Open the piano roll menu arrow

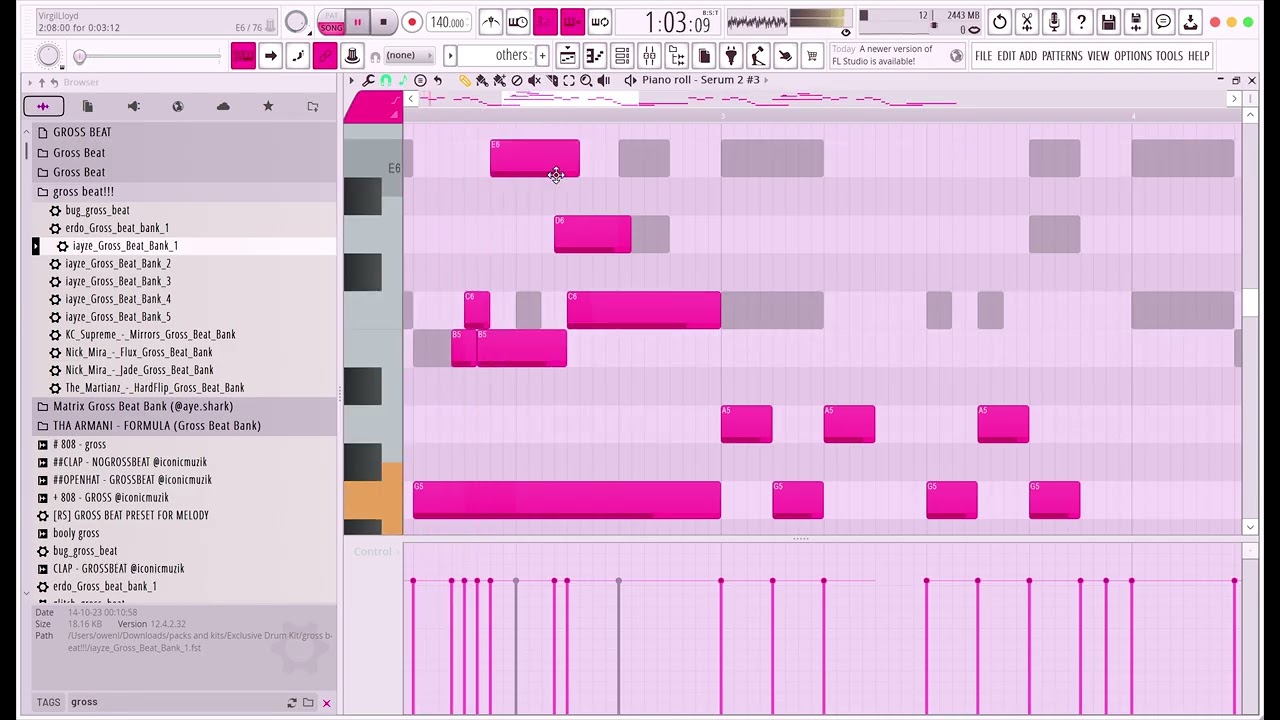point(351,80)
